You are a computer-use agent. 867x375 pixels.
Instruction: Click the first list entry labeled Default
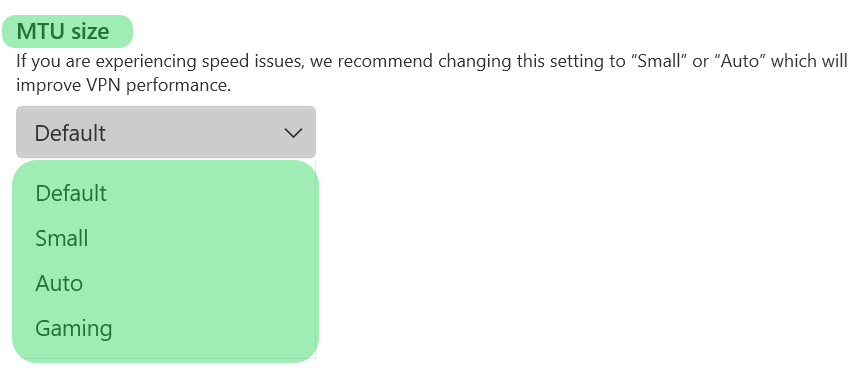tap(165, 194)
